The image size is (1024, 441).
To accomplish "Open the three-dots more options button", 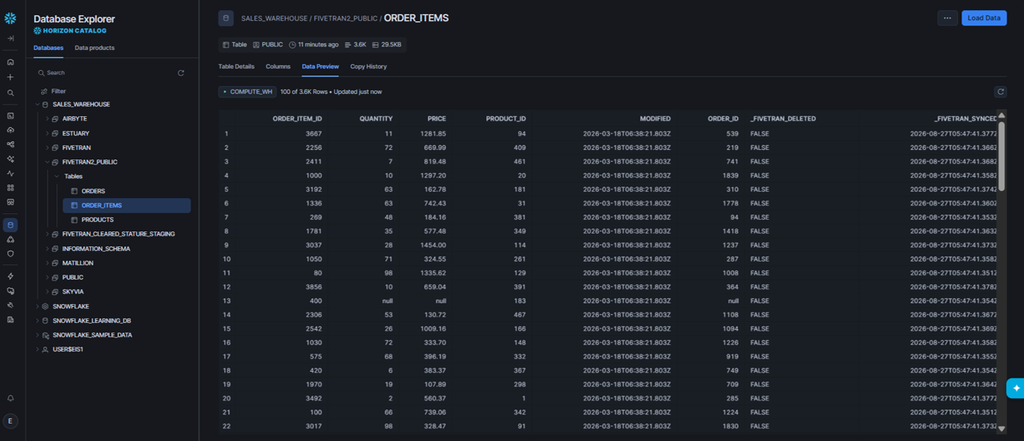I will click(x=948, y=18).
